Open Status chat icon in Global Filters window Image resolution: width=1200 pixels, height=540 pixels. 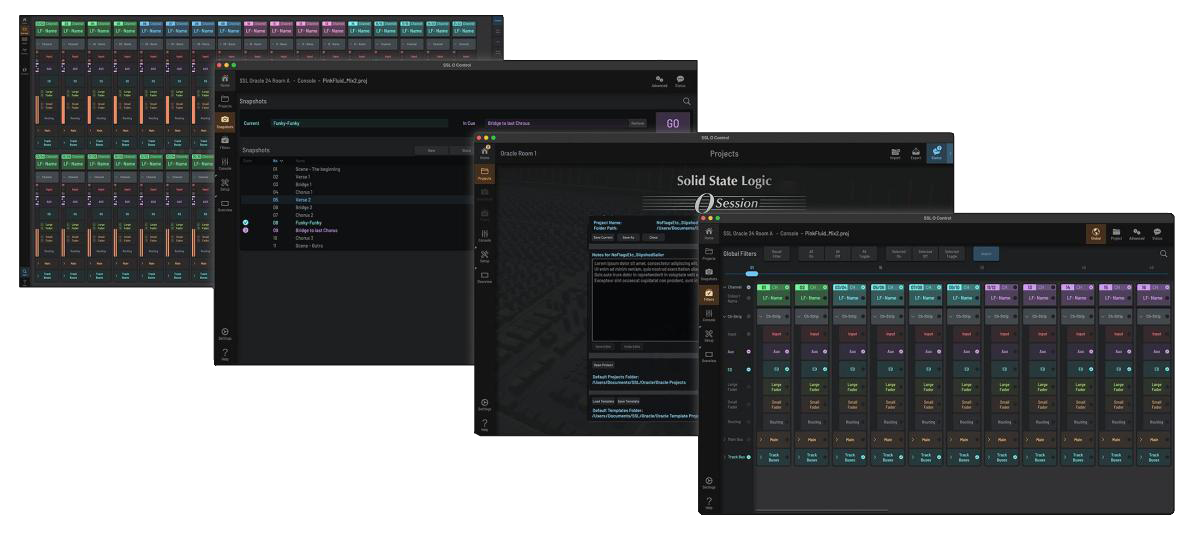(x=1157, y=233)
